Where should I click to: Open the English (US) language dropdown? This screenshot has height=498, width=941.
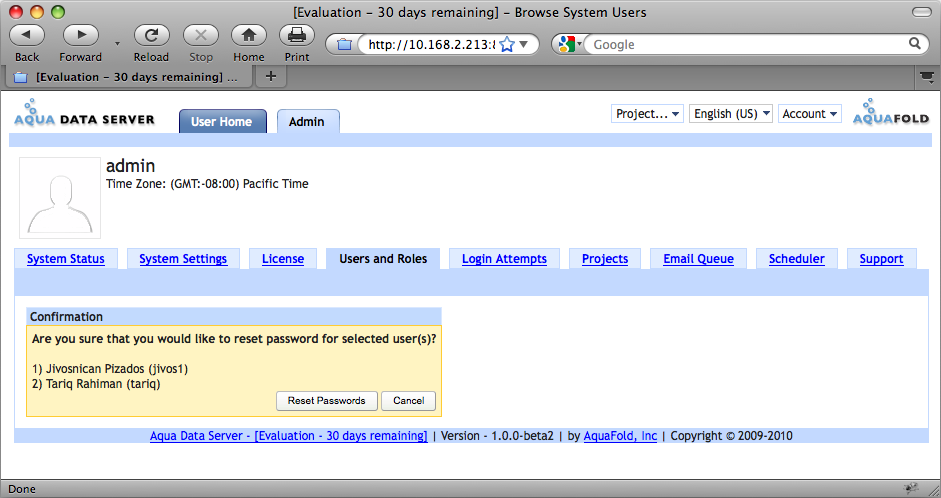click(x=730, y=114)
